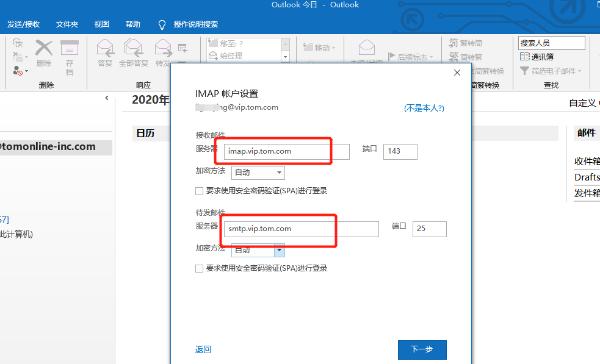Screen dimensions: 600x364
Task: Select the tomonline-inc.com account folder
Action: pyautogui.click(x=56, y=147)
